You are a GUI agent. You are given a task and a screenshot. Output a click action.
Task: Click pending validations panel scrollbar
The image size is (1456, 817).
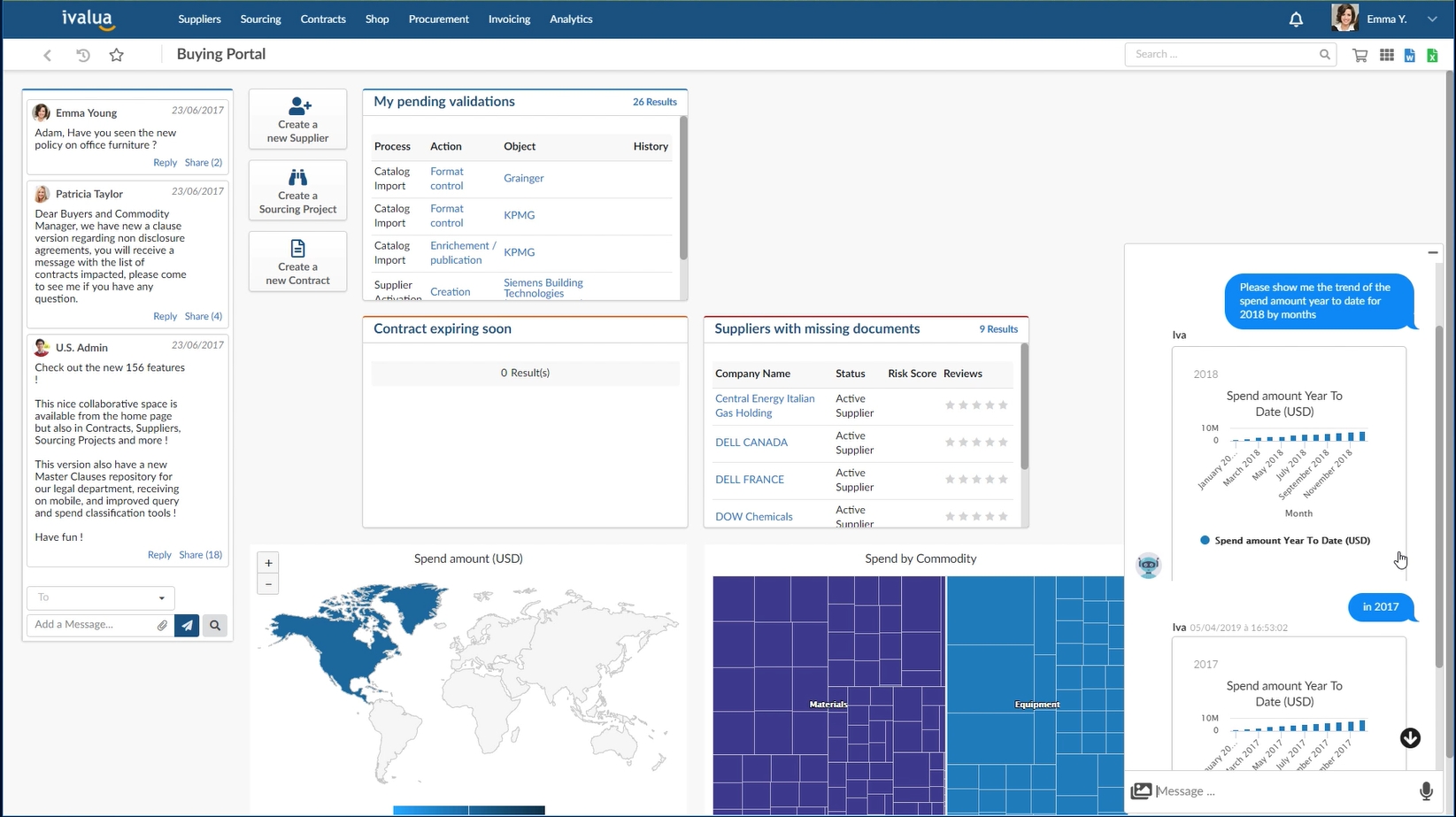(683, 188)
